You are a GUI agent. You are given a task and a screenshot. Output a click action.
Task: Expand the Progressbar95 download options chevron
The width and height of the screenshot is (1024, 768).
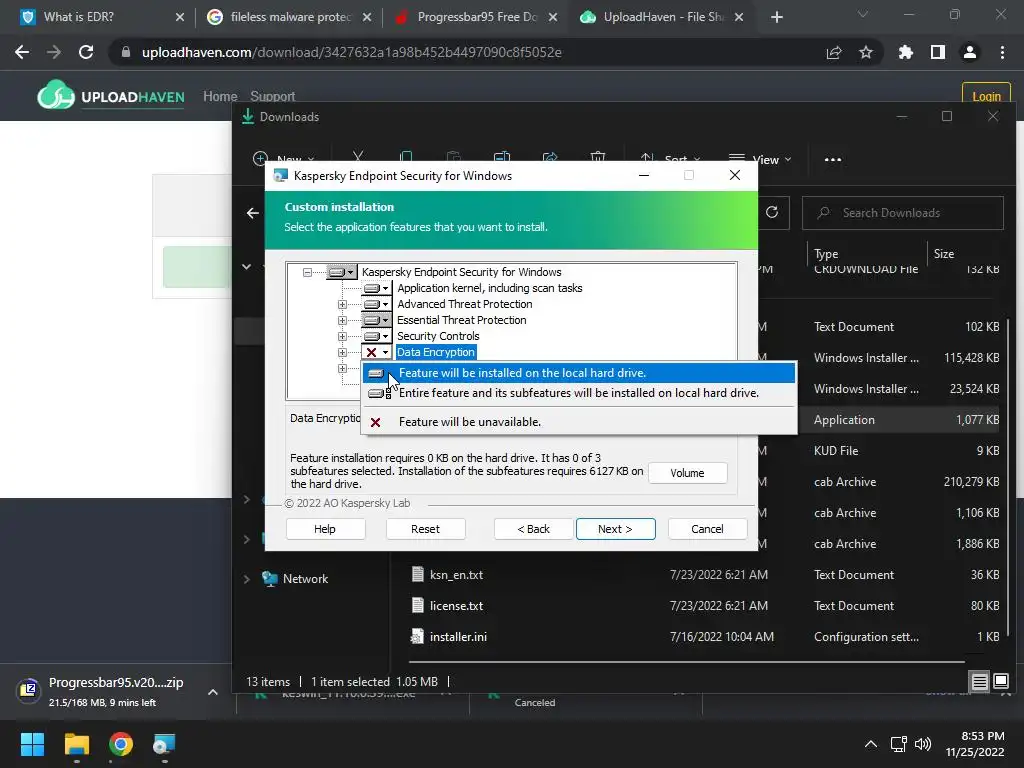(x=213, y=692)
